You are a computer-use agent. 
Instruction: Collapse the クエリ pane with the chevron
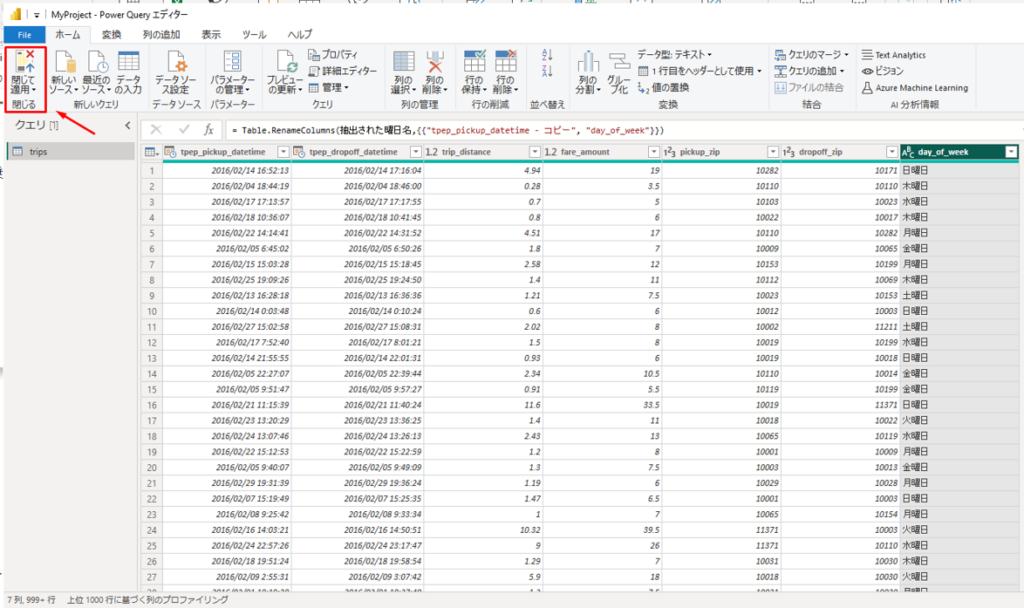point(127,125)
